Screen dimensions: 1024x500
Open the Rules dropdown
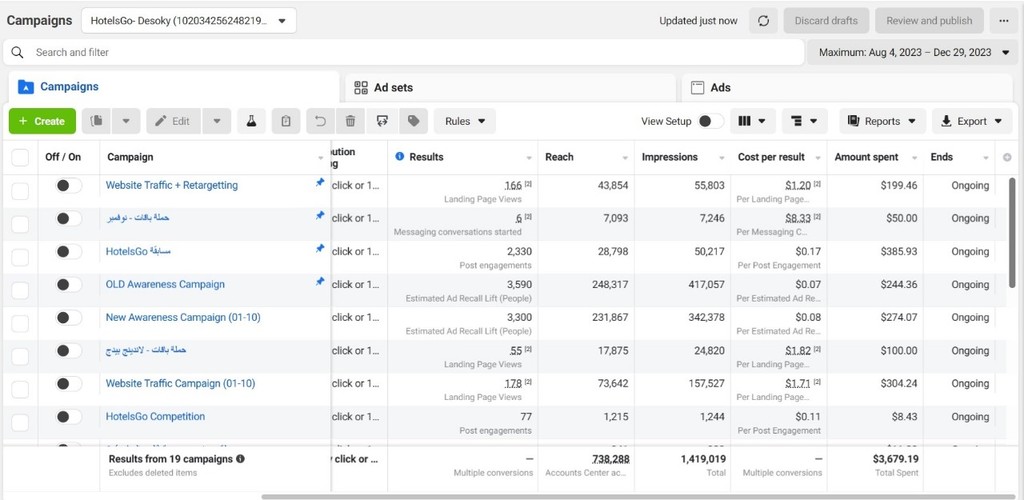pyautogui.click(x=465, y=121)
